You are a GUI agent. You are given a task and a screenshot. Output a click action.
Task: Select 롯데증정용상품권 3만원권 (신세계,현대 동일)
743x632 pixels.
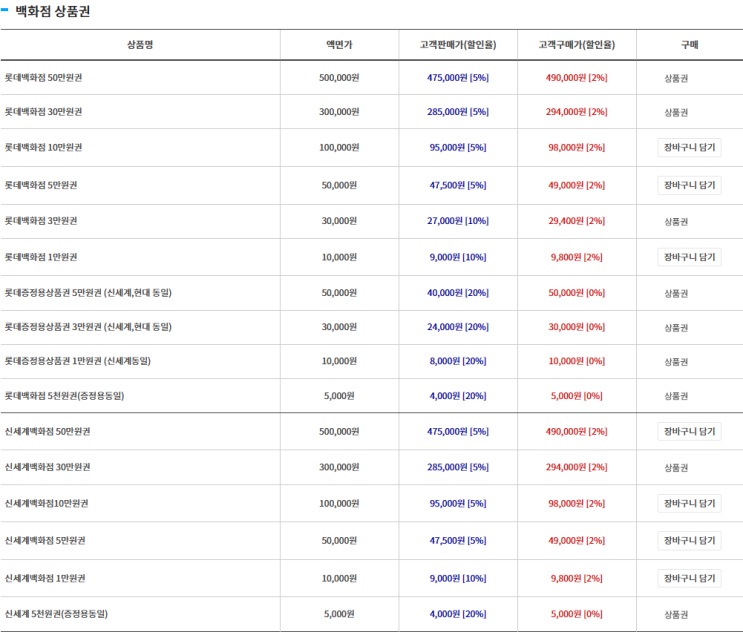click(x=88, y=327)
